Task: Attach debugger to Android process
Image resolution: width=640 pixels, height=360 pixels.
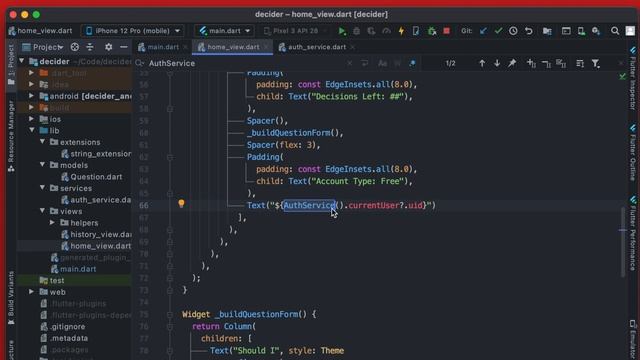Action: point(432,31)
